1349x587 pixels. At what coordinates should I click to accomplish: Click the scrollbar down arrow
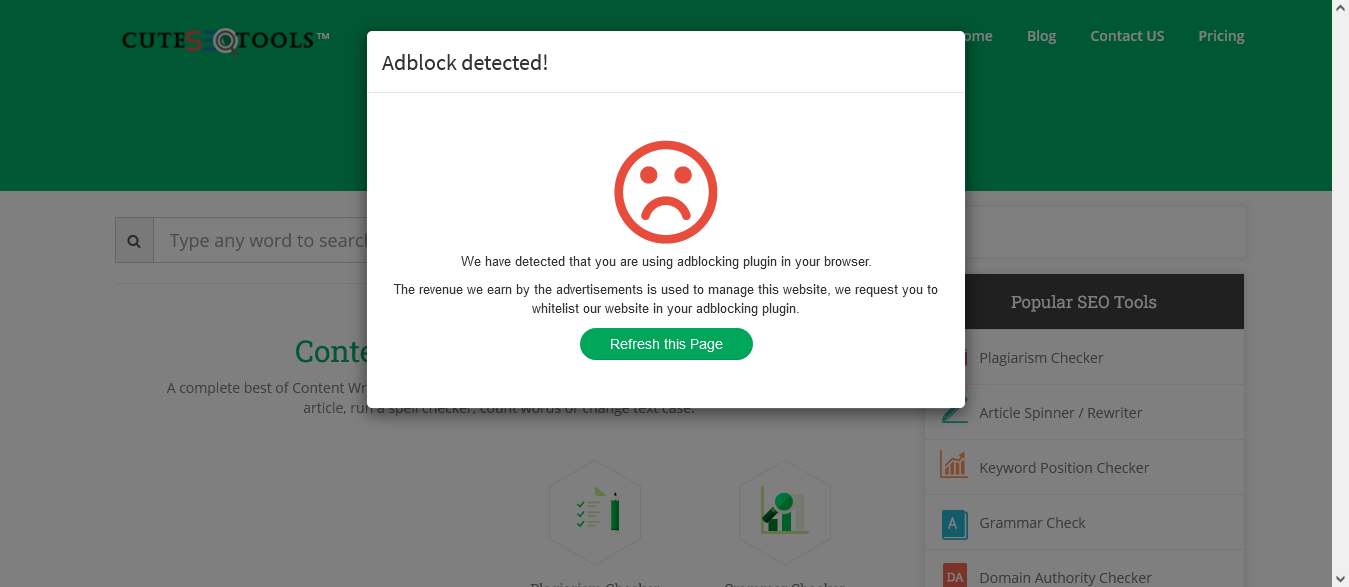(1340, 578)
